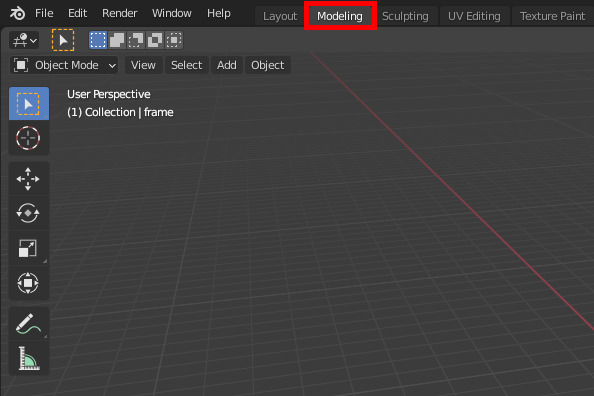Screen dimensions: 594x396
Task: Activate the Select Box tool in toolbar
Action: coord(28,104)
